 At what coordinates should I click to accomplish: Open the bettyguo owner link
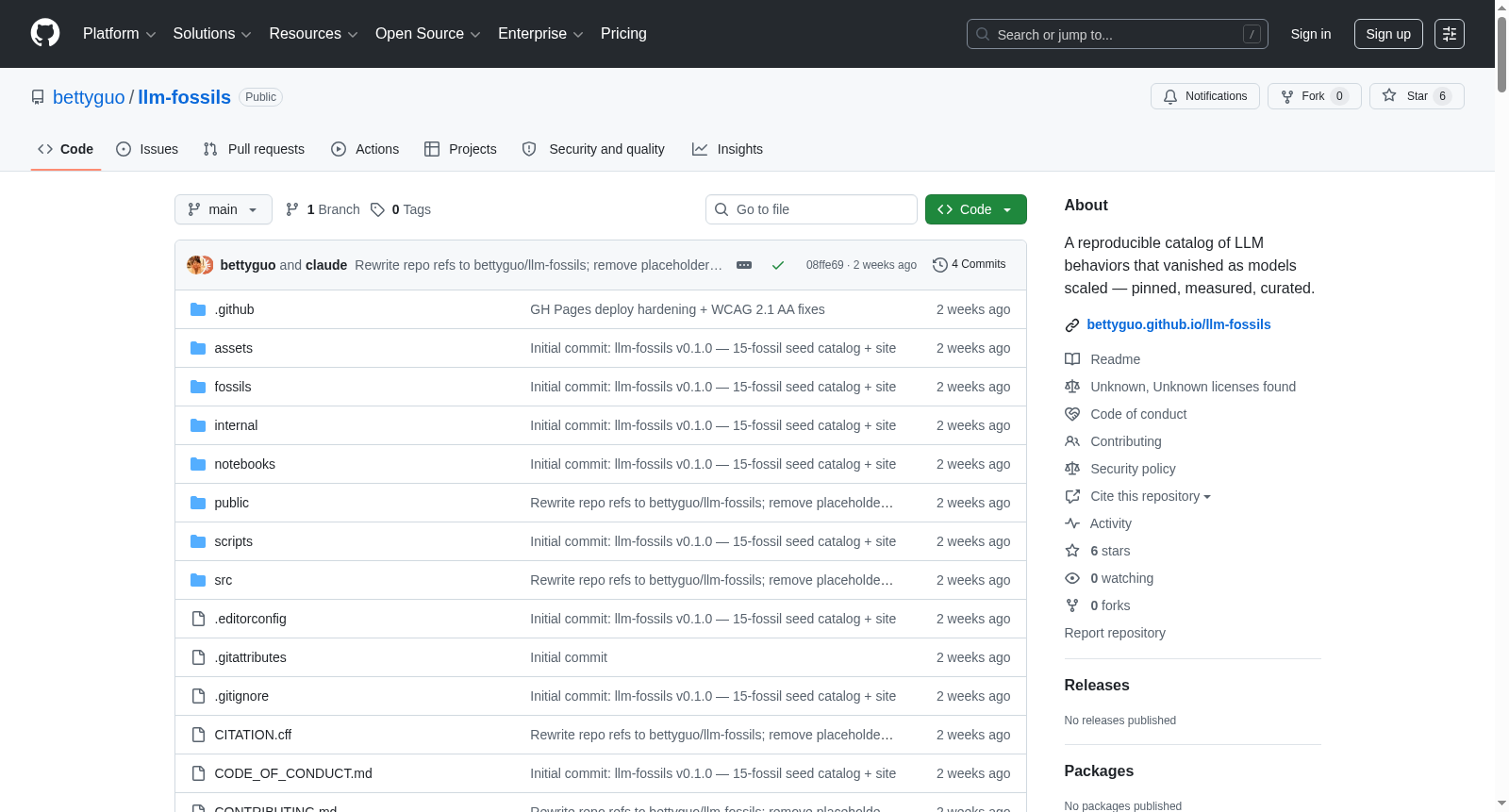[x=89, y=97]
